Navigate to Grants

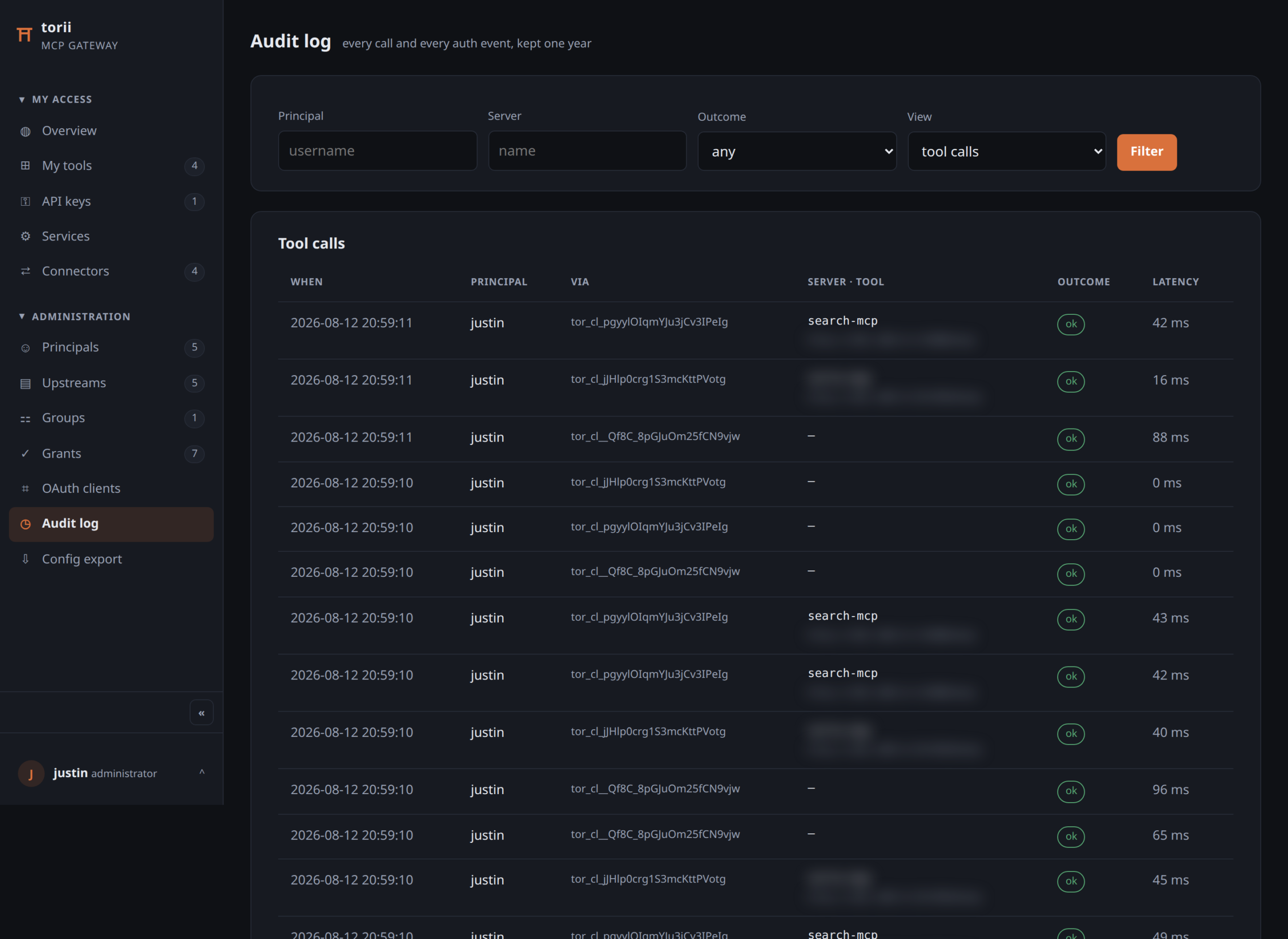[112, 454]
